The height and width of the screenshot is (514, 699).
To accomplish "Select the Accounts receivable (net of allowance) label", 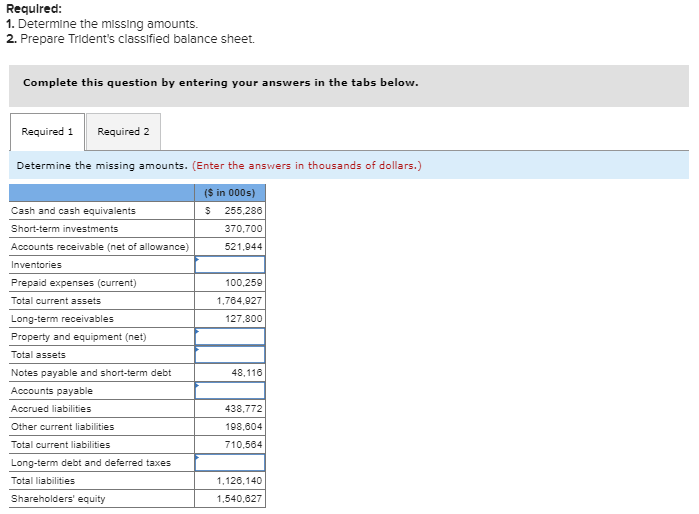I will tap(100, 247).
